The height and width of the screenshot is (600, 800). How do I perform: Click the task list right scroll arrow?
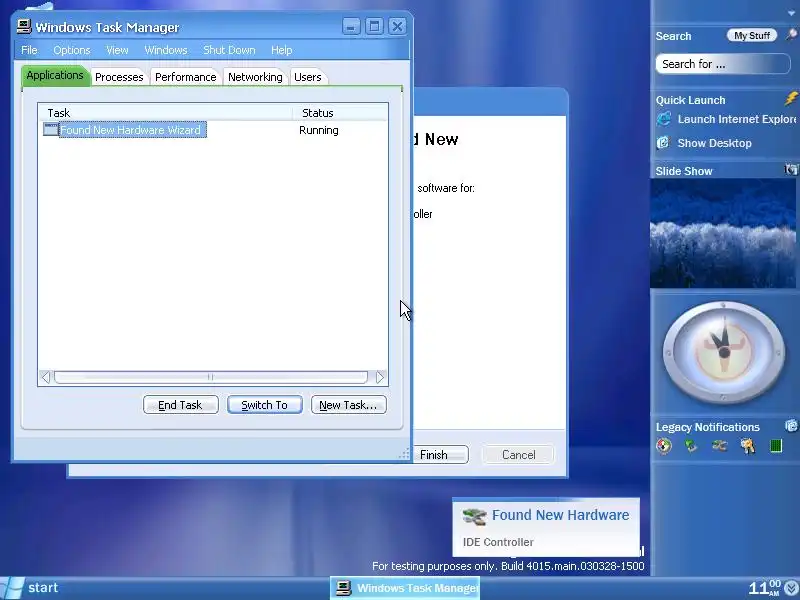pyautogui.click(x=380, y=378)
